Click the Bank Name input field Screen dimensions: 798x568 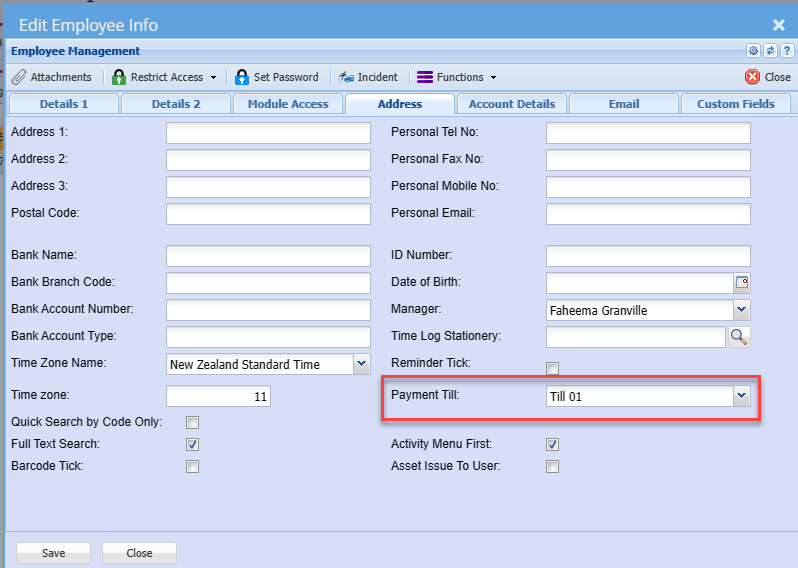tap(268, 256)
